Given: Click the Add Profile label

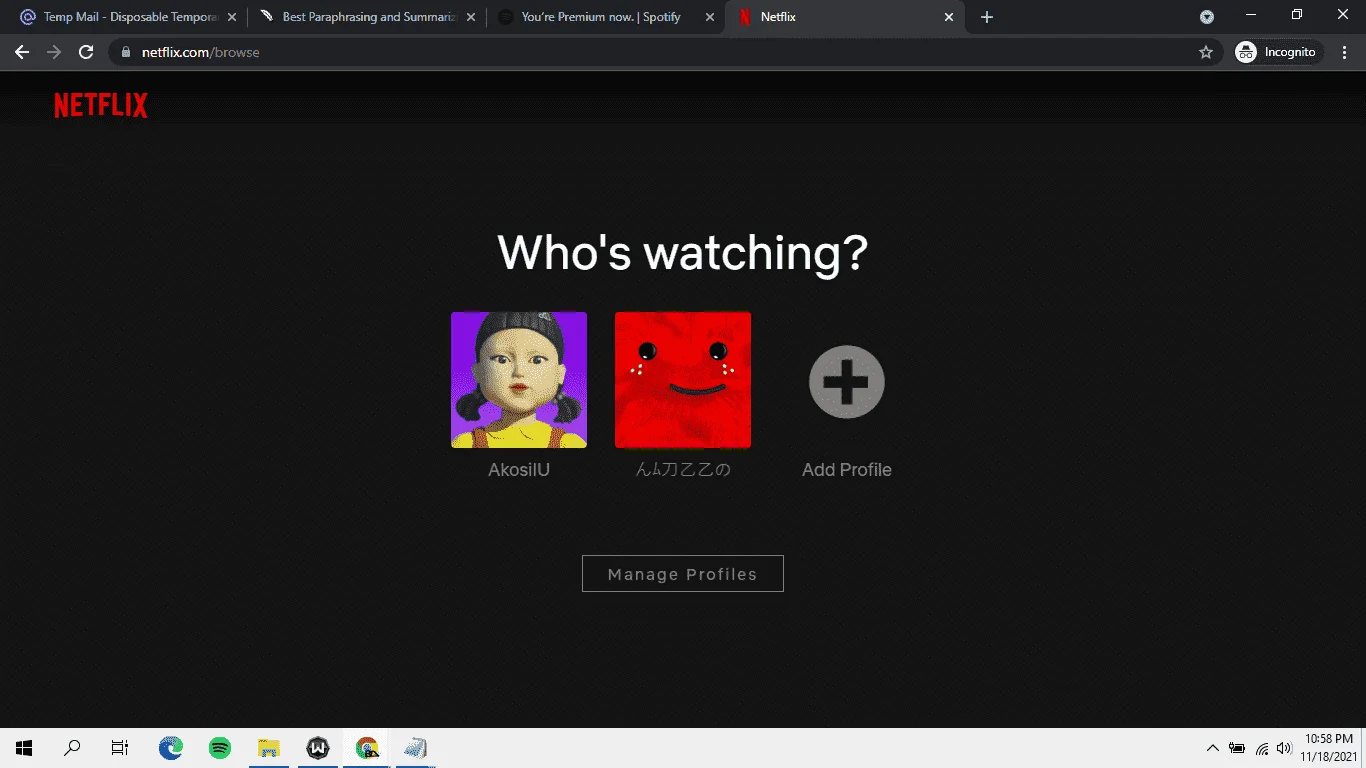Looking at the screenshot, I should click(x=847, y=470).
